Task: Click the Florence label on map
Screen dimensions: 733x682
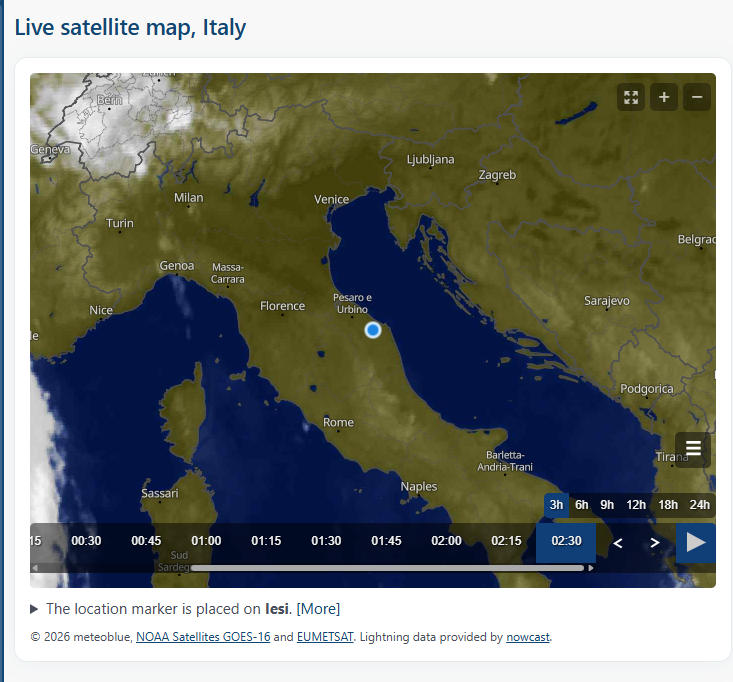Action: point(282,306)
